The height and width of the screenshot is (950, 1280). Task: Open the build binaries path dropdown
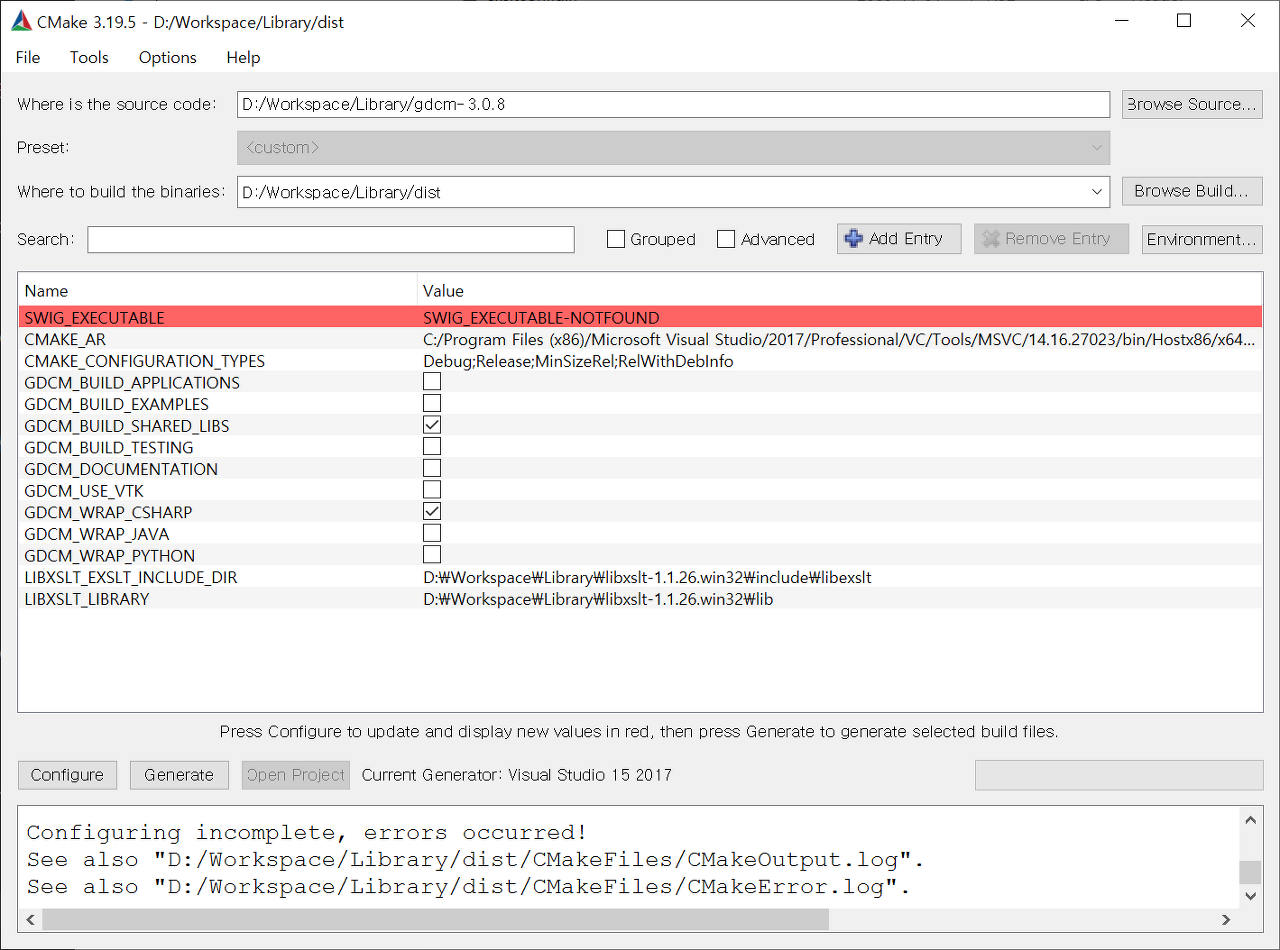[x=1097, y=192]
